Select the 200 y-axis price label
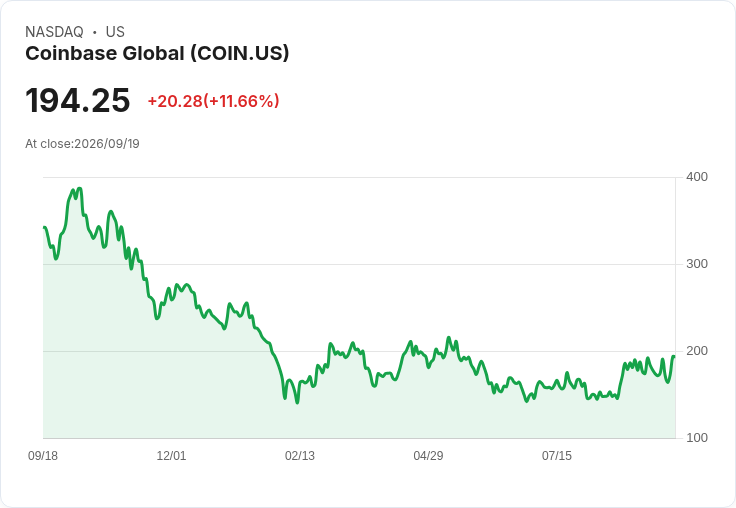Screen dimensions: 736x508 [x=697, y=351]
